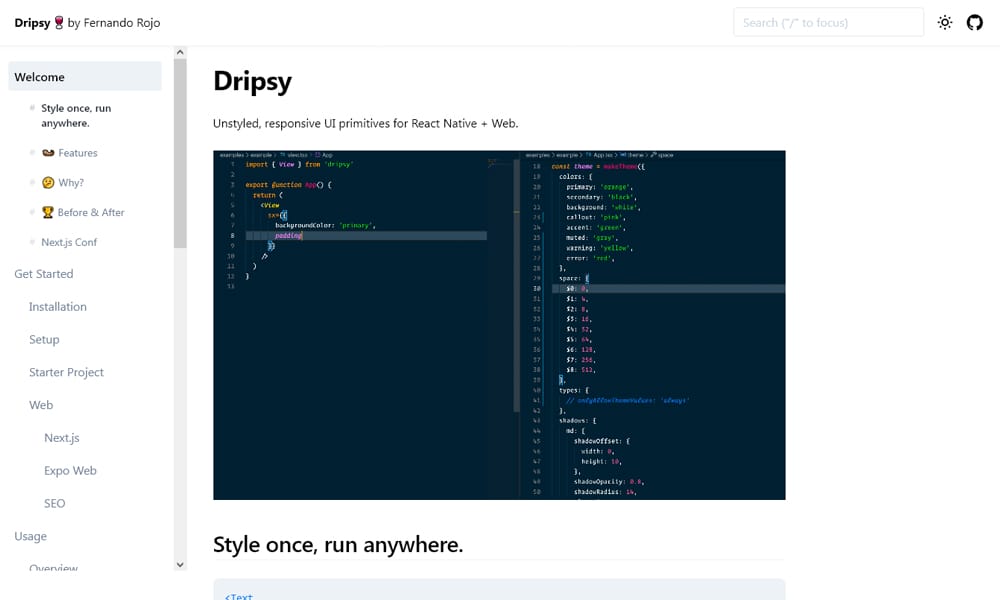
Task: Open the Setup page in sidebar
Action: (x=44, y=340)
